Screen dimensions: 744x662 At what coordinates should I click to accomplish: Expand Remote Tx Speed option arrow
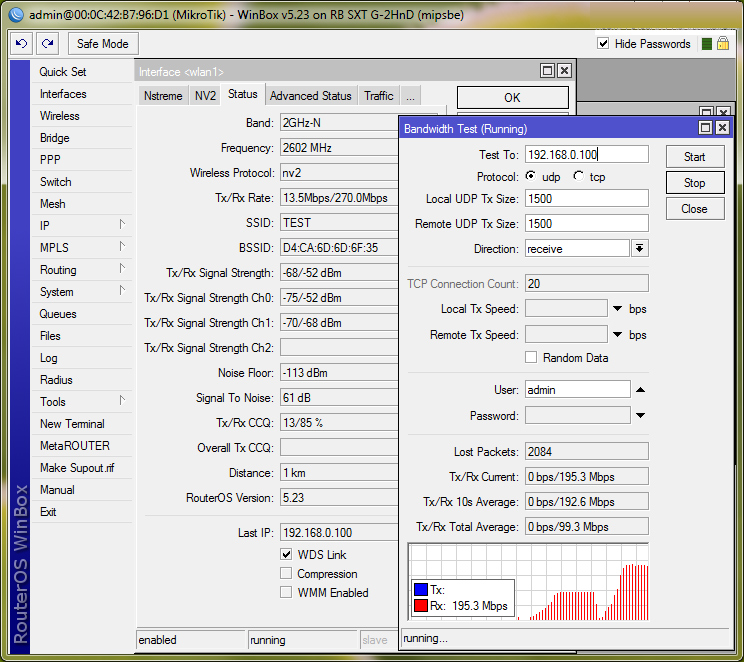(617, 335)
